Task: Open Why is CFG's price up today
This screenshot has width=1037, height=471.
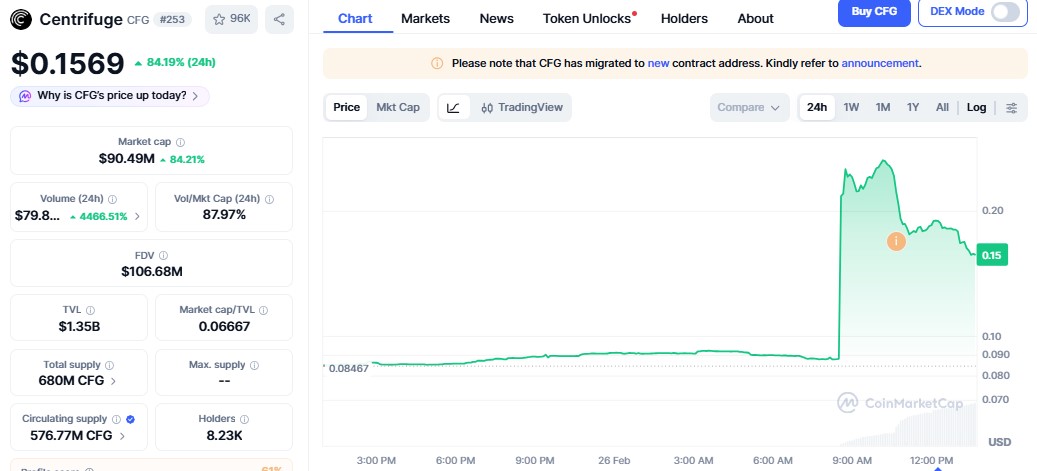Action: (x=110, y=96)
